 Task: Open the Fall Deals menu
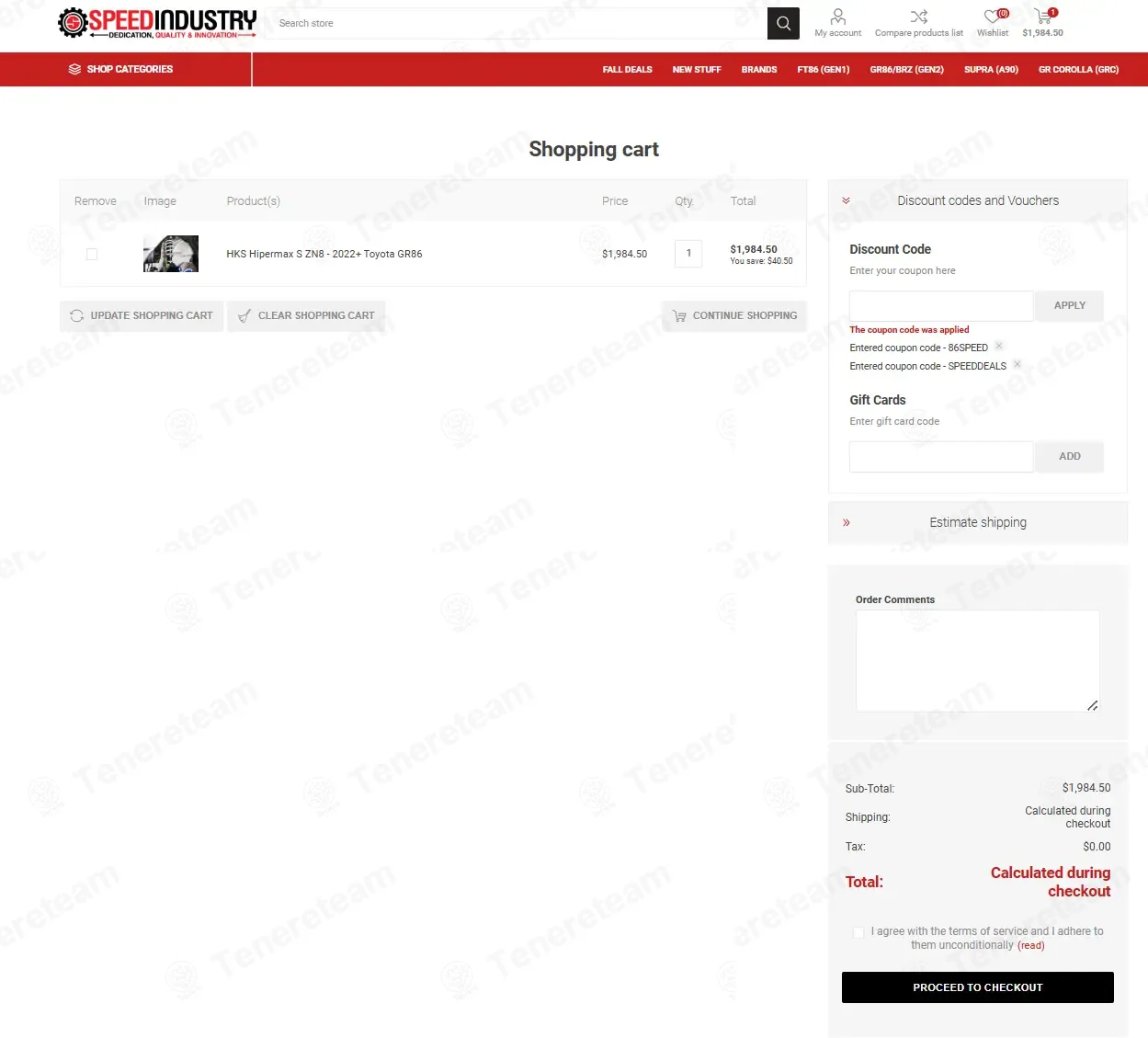point(628,70)
